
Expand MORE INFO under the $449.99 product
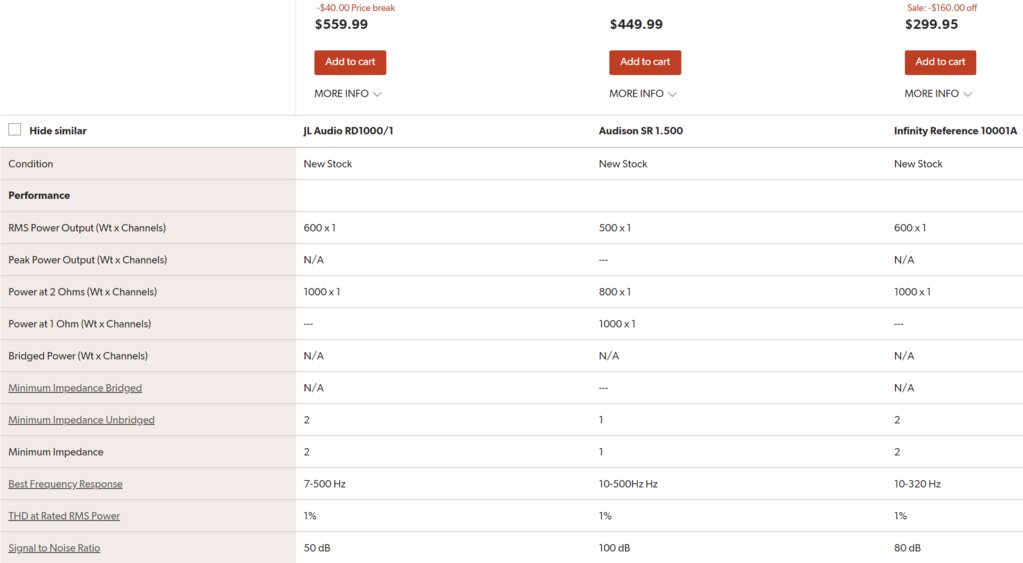click(643, 93)
